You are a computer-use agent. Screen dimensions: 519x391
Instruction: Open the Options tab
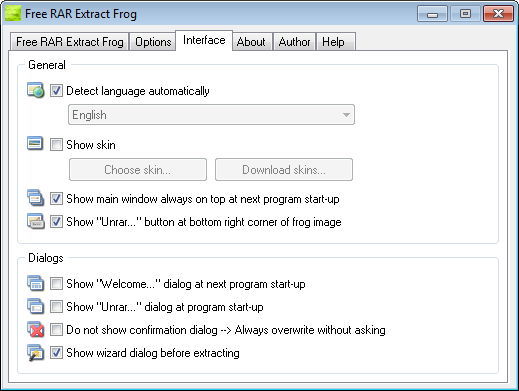pyautogui.click(x=153, y=42)
